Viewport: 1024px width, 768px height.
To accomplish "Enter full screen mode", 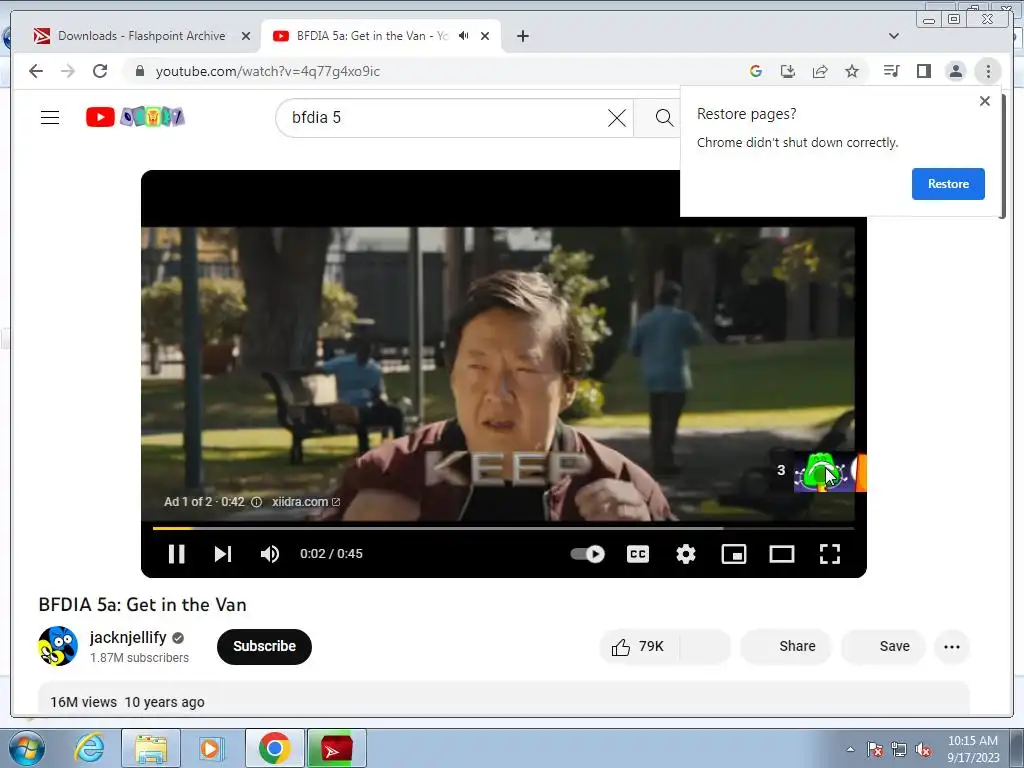I will [829, 554].
